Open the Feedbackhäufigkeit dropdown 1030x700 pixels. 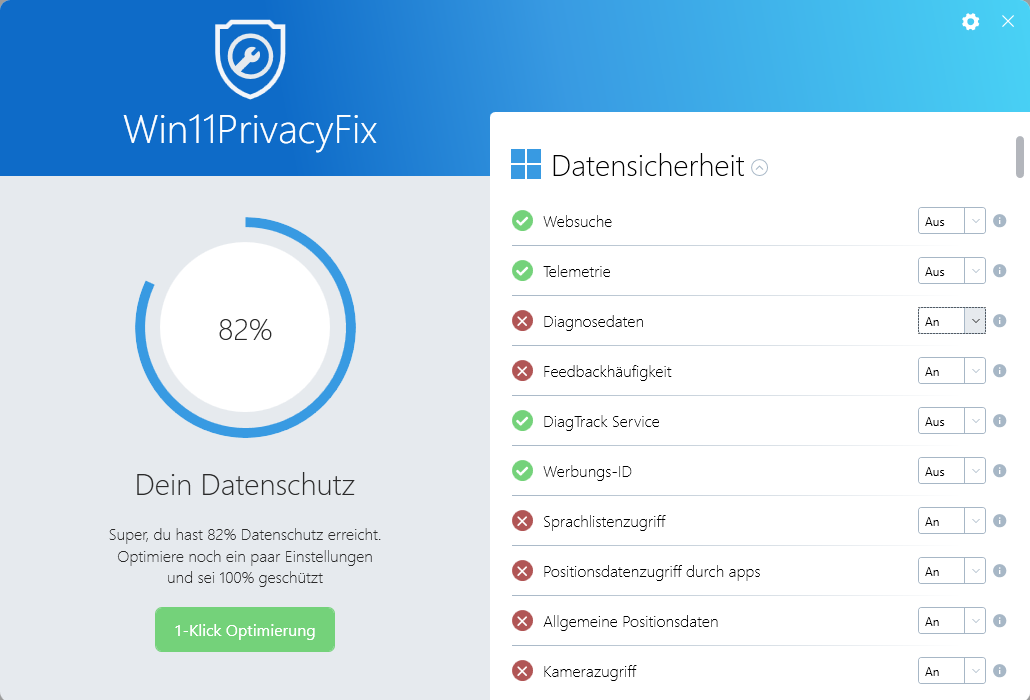tap(952, 371)
